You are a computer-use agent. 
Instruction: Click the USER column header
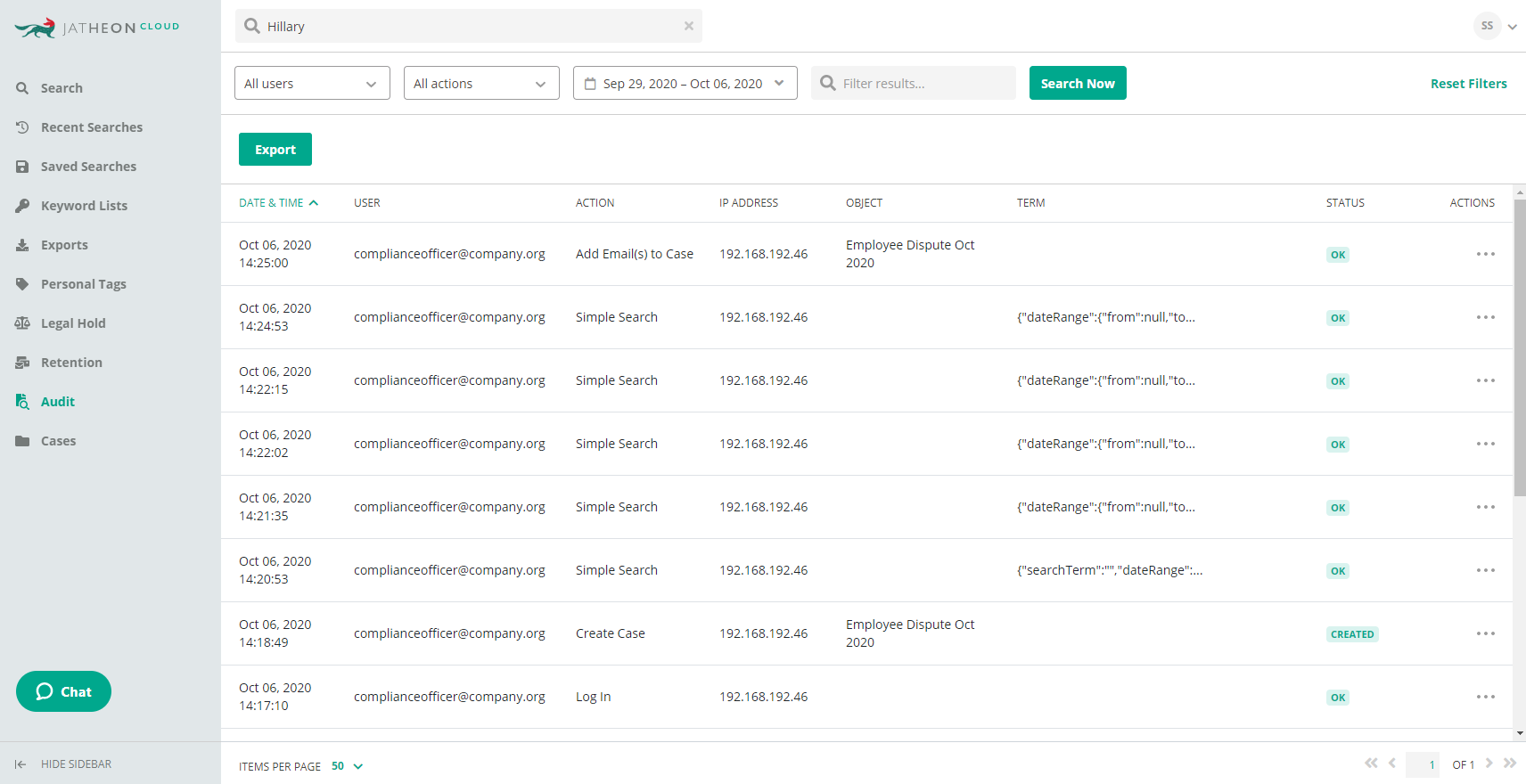tap(367, 203)
